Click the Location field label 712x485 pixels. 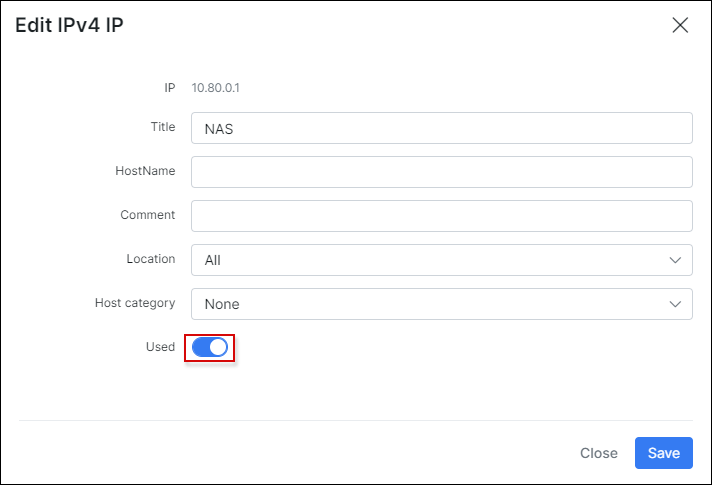pos(150,259)
